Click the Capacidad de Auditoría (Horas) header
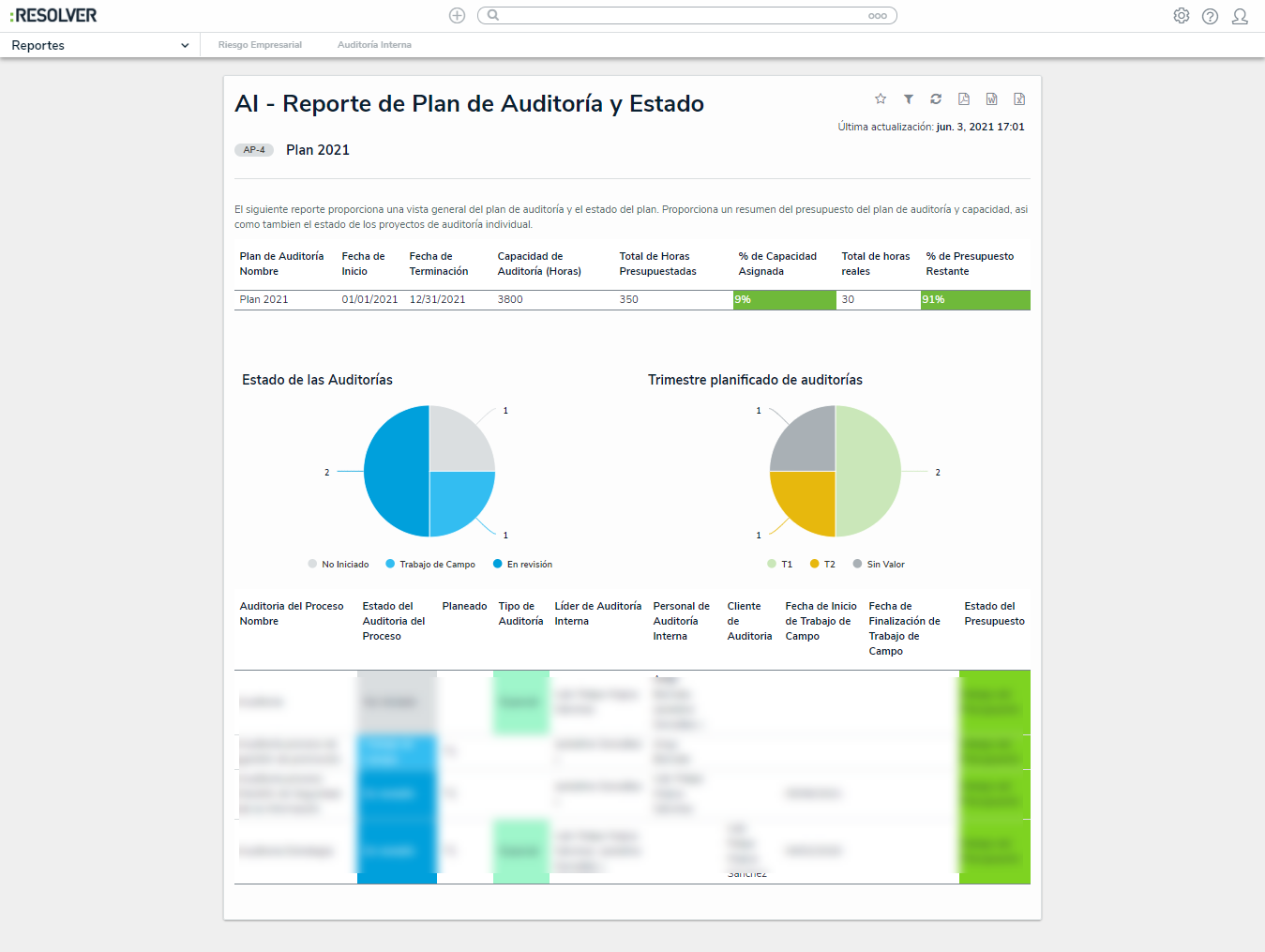 pos(539,264)
